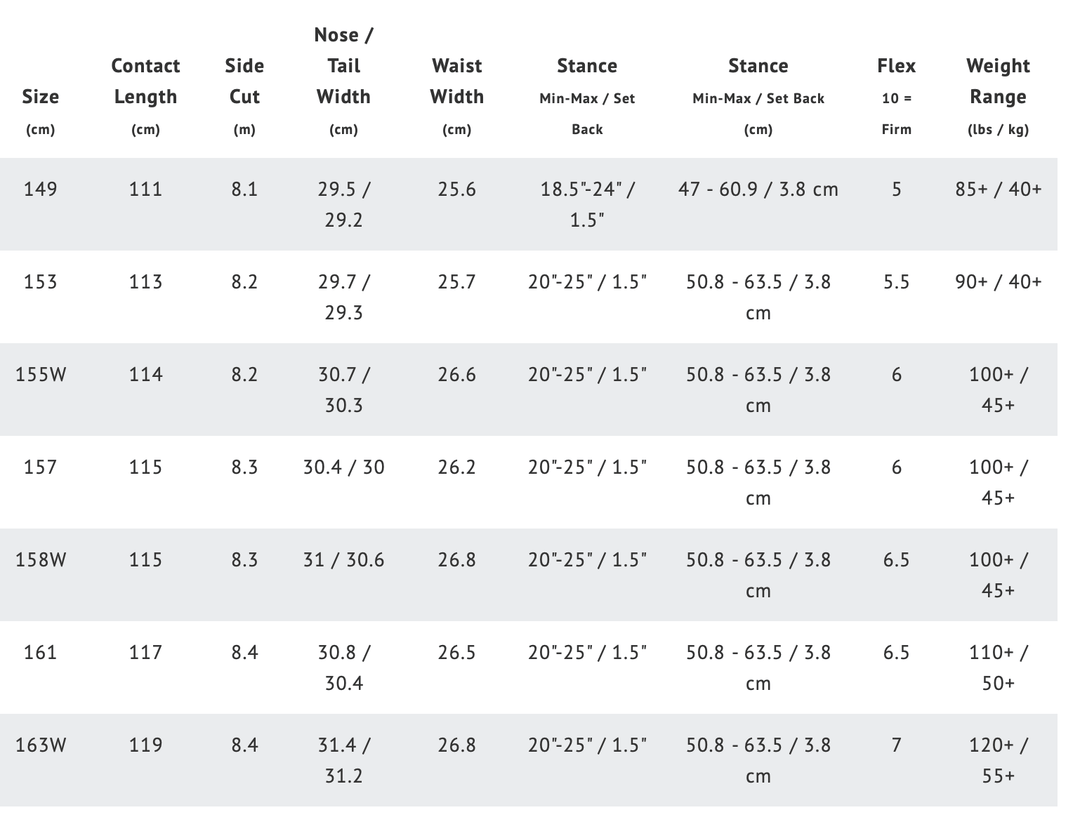Select the 25.6 waist width cell
The image size is (1080, 824).
(456, 189)
